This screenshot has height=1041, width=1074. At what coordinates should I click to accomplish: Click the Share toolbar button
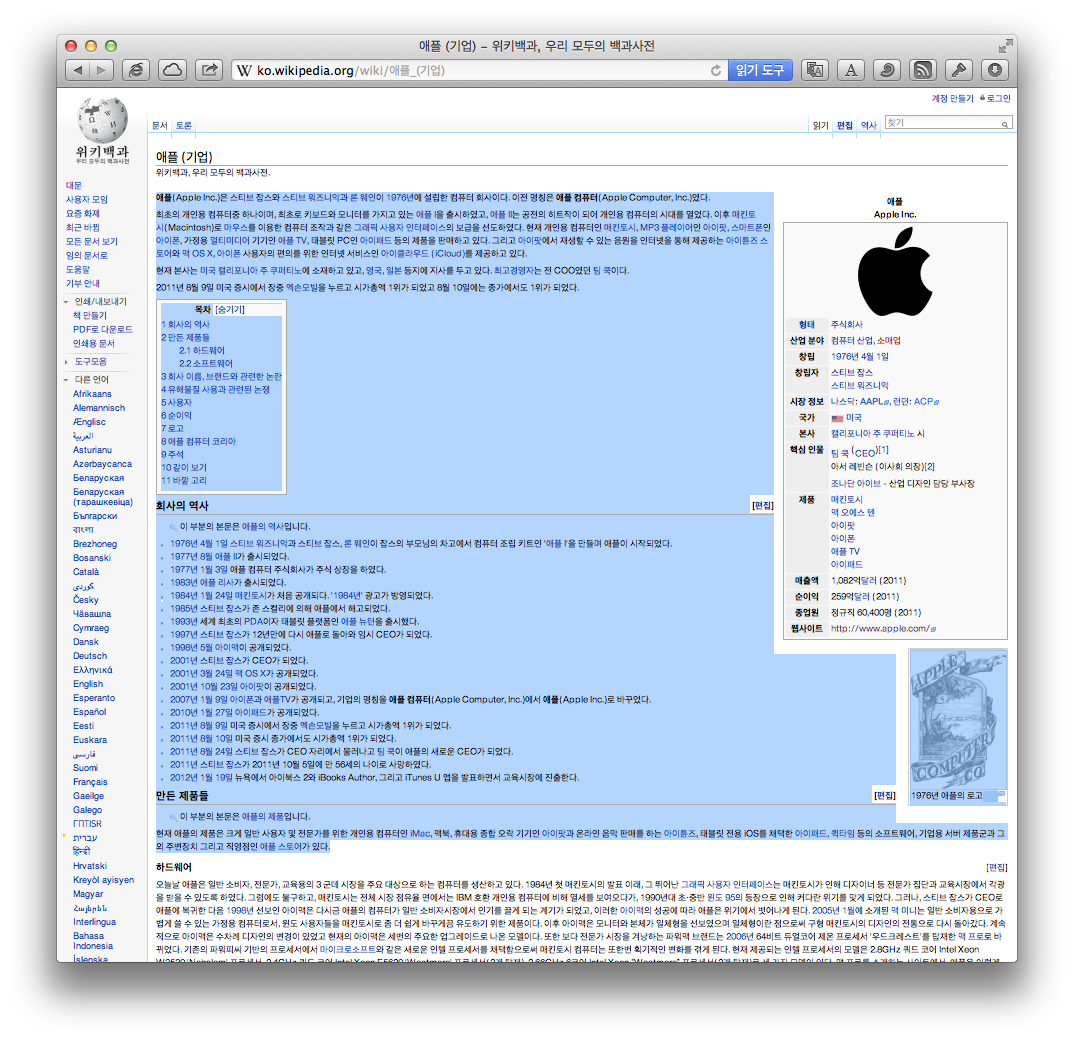coord(210,70)
